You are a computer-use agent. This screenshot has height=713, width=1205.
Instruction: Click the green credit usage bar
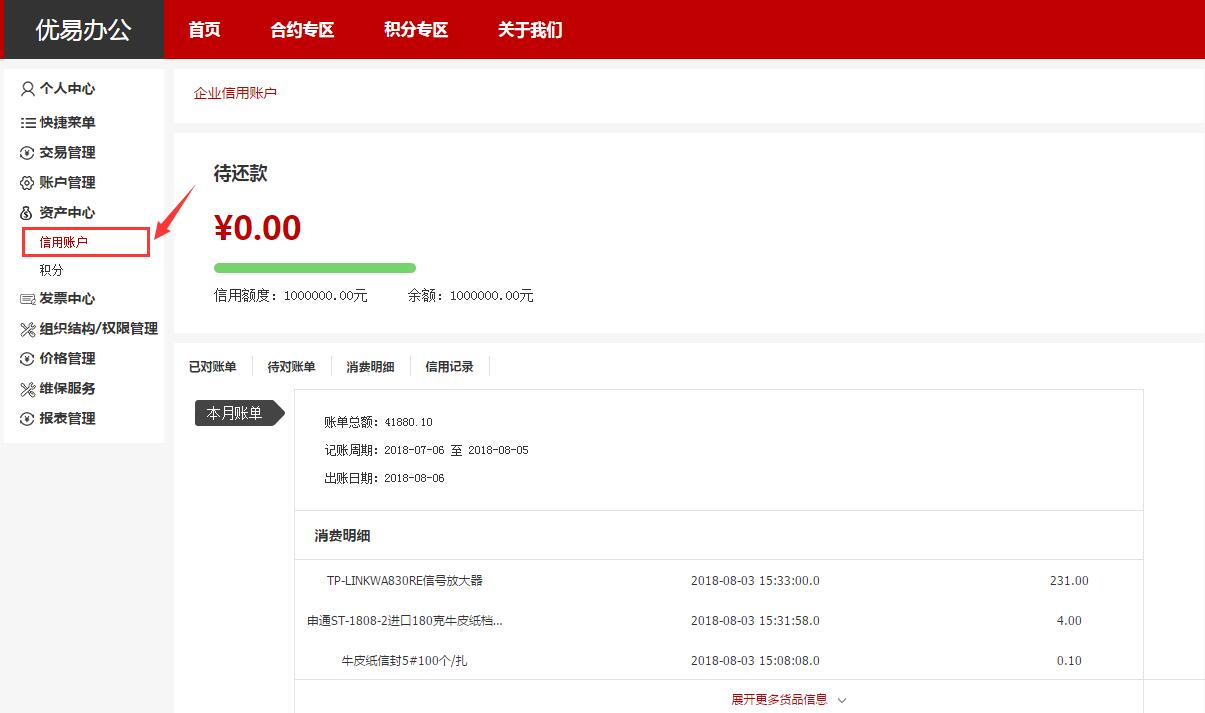tap(314, 268)
